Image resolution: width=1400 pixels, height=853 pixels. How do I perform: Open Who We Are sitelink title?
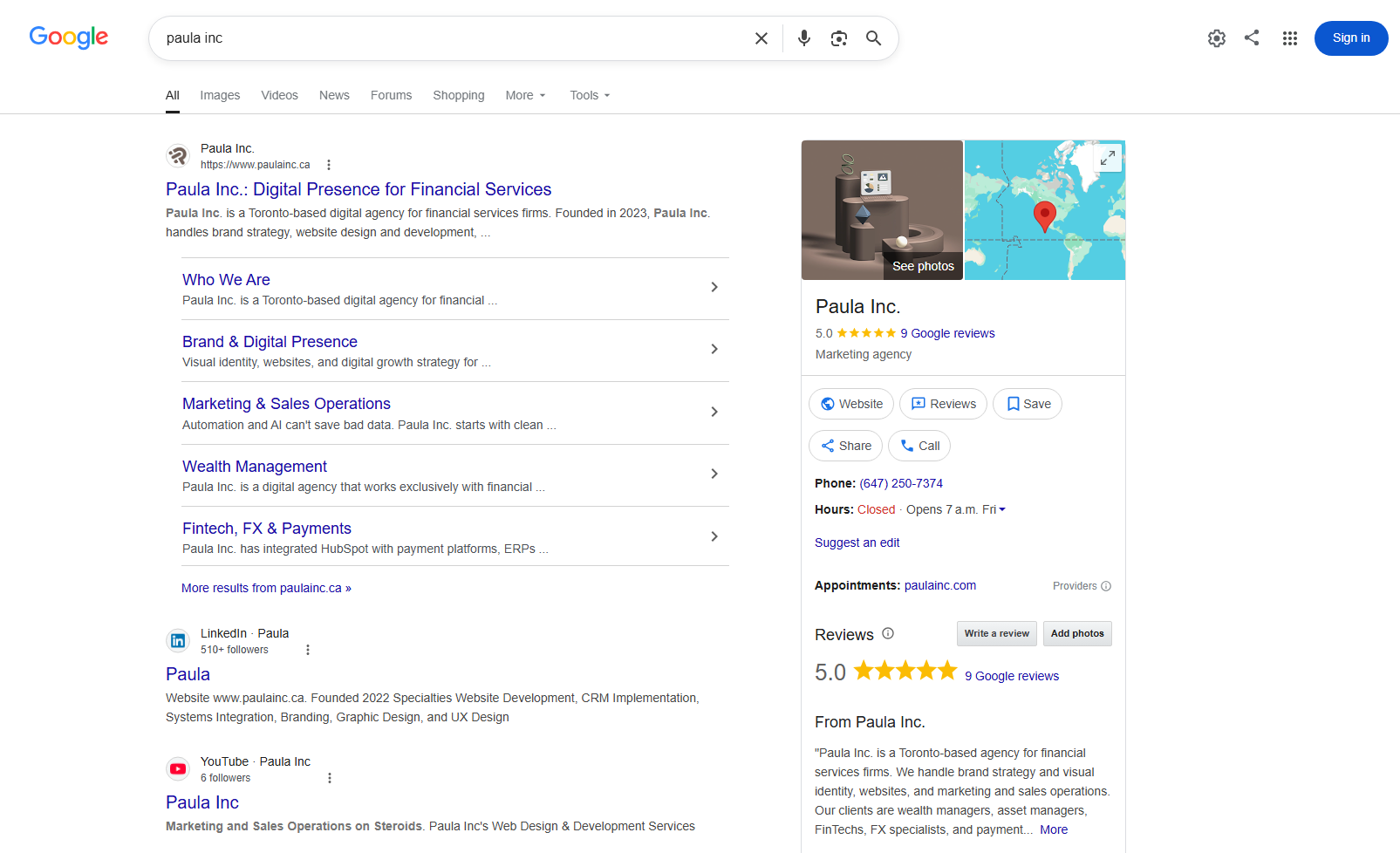point(226,280)
